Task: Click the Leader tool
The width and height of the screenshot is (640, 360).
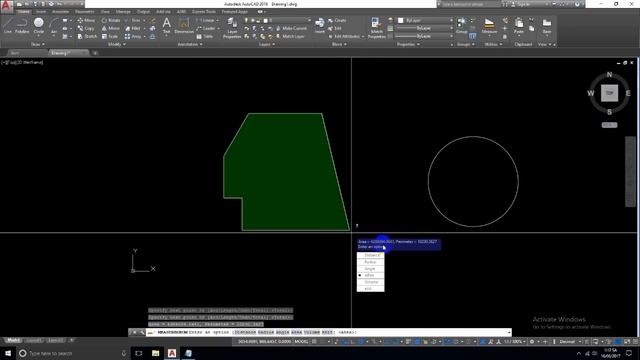Action: click(205, 28)
